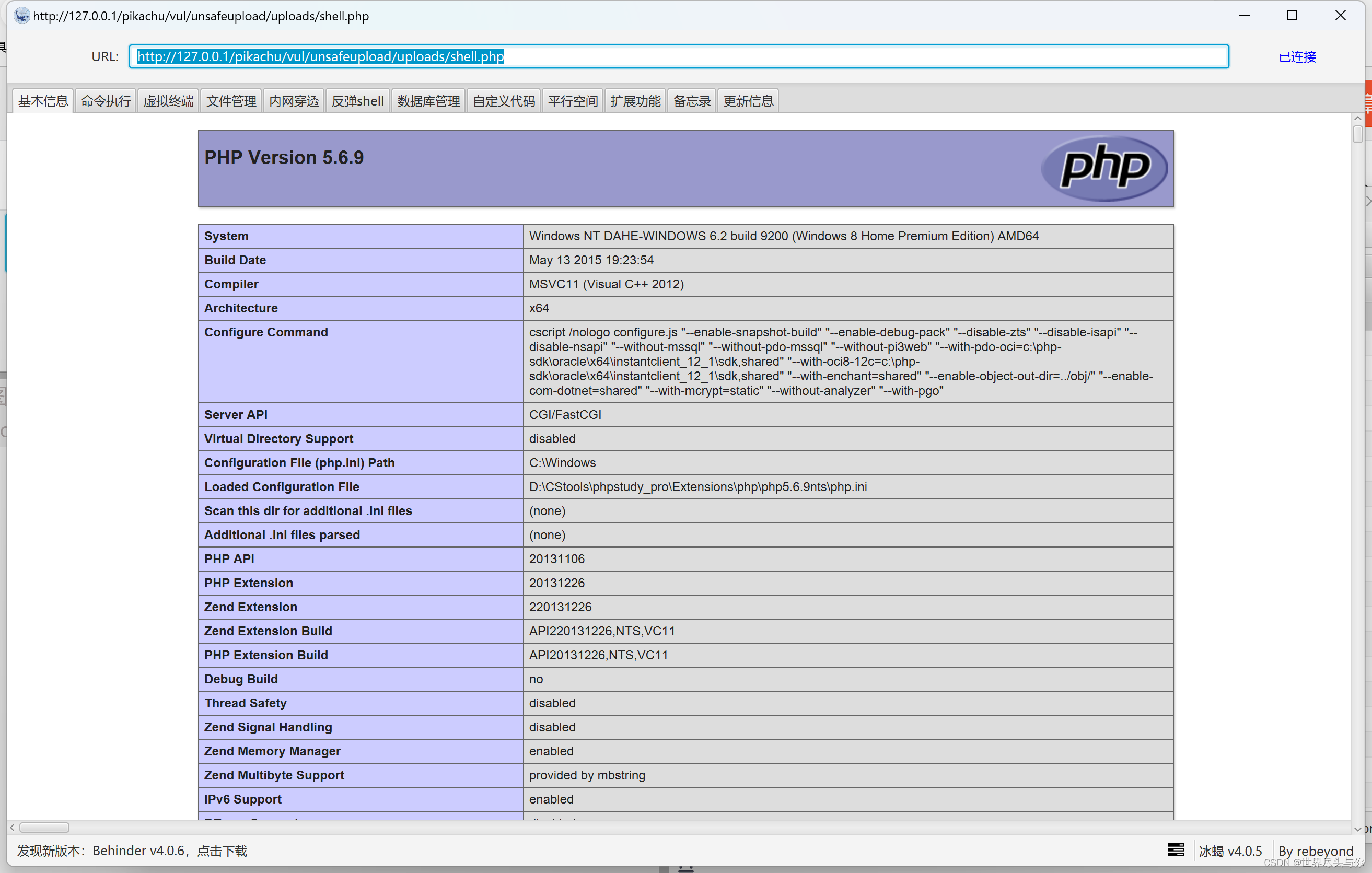
Task: Open the 反弹shell tab
Action: click(357, 101)
